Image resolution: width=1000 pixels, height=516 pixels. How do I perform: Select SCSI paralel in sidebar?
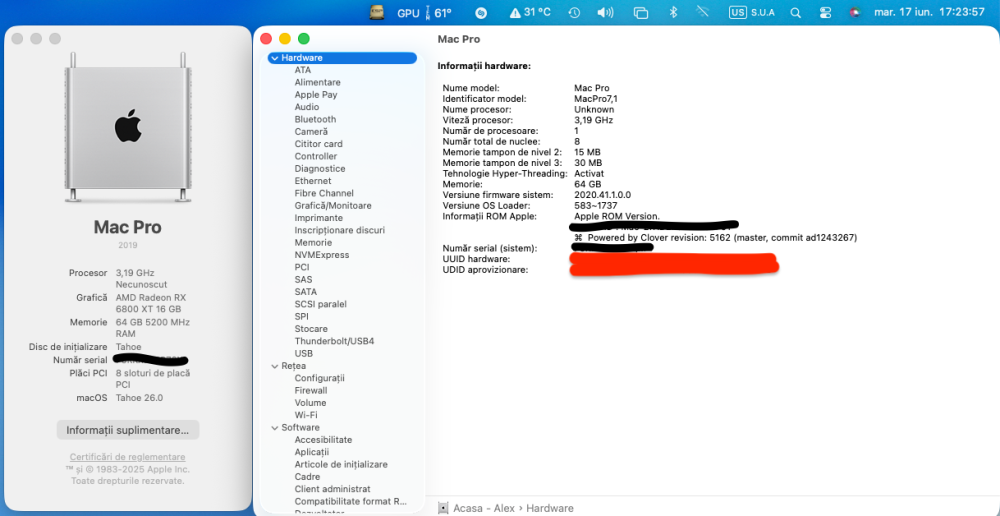(320, 304)
